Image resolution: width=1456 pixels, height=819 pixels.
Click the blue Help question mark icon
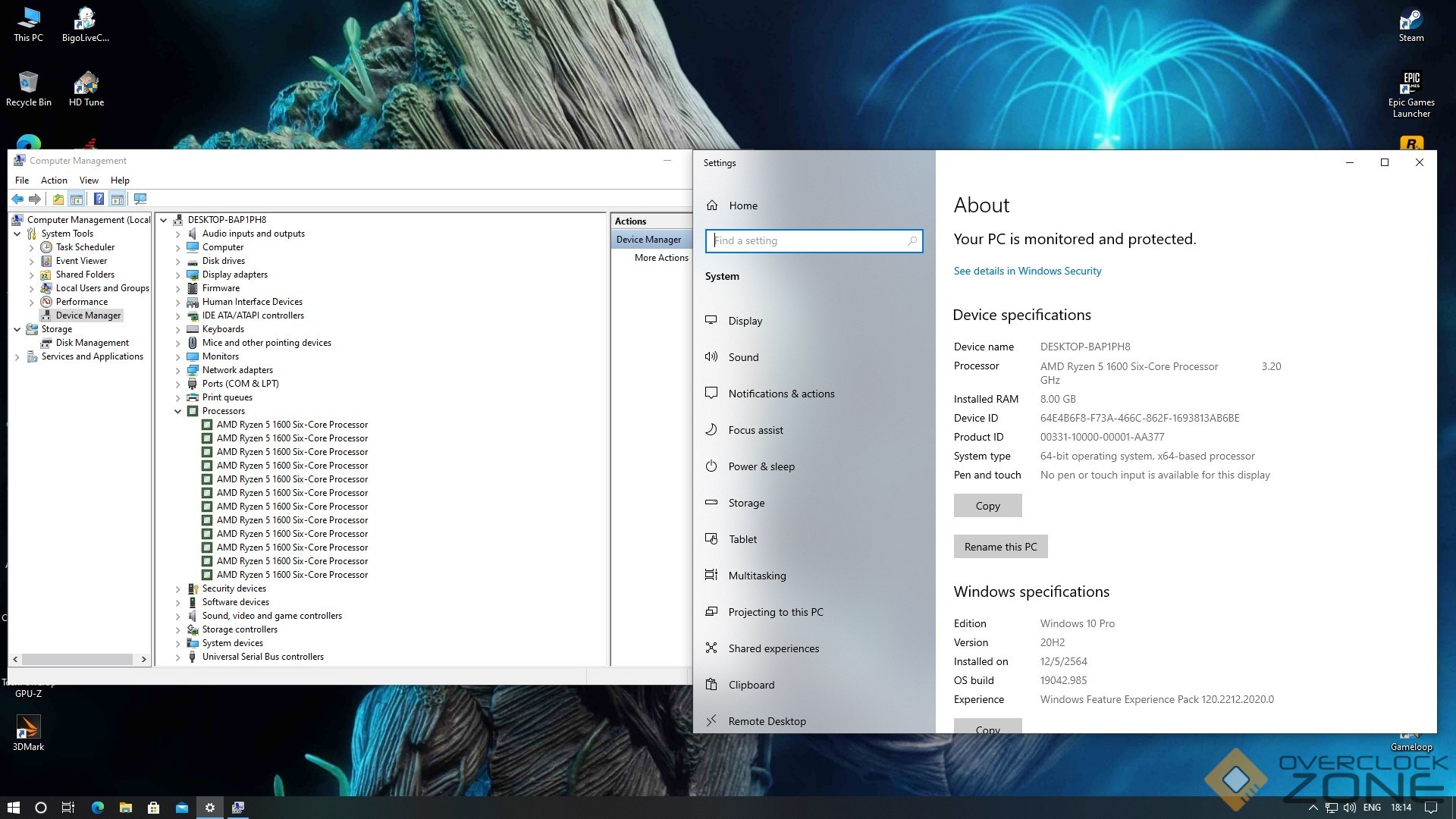pyautogui.click(x=99, y=199)
